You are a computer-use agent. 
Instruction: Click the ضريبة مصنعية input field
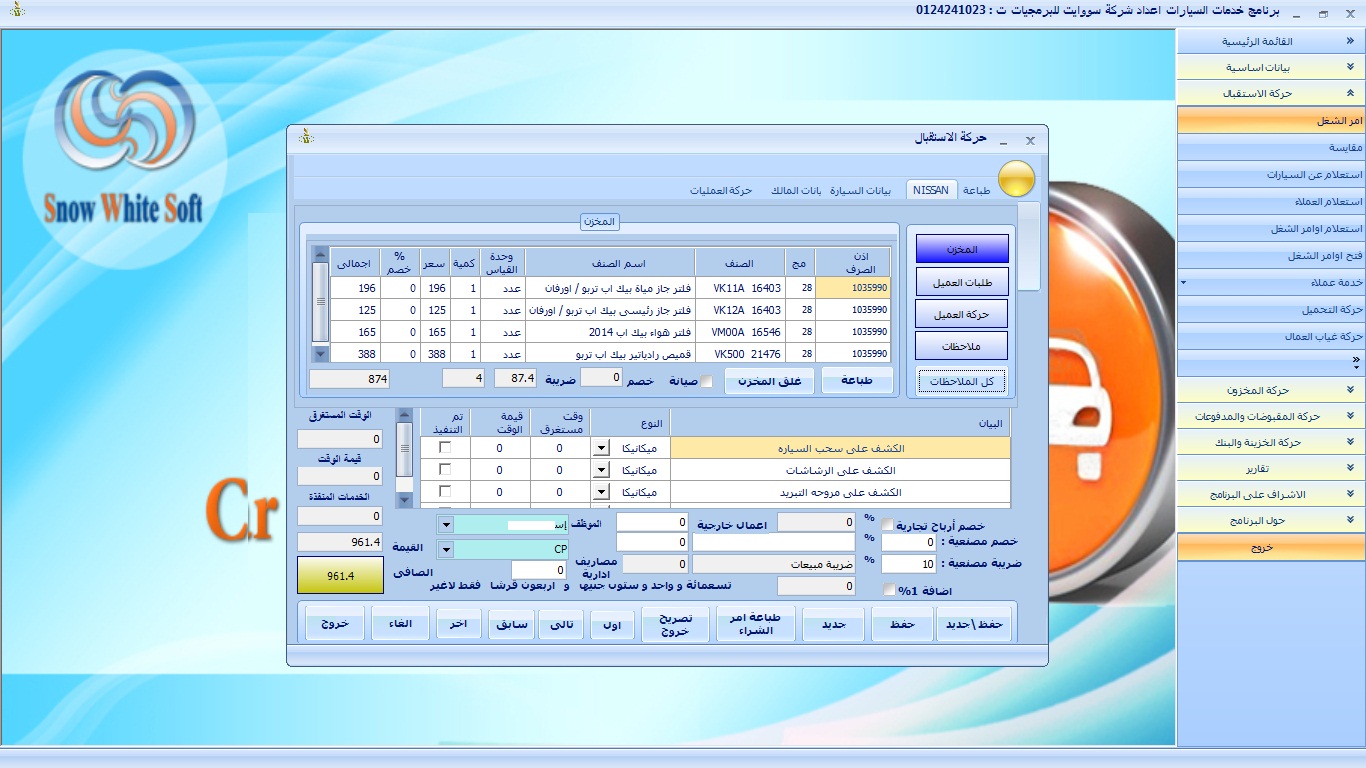pyautogui.click(x=909, y=564)
